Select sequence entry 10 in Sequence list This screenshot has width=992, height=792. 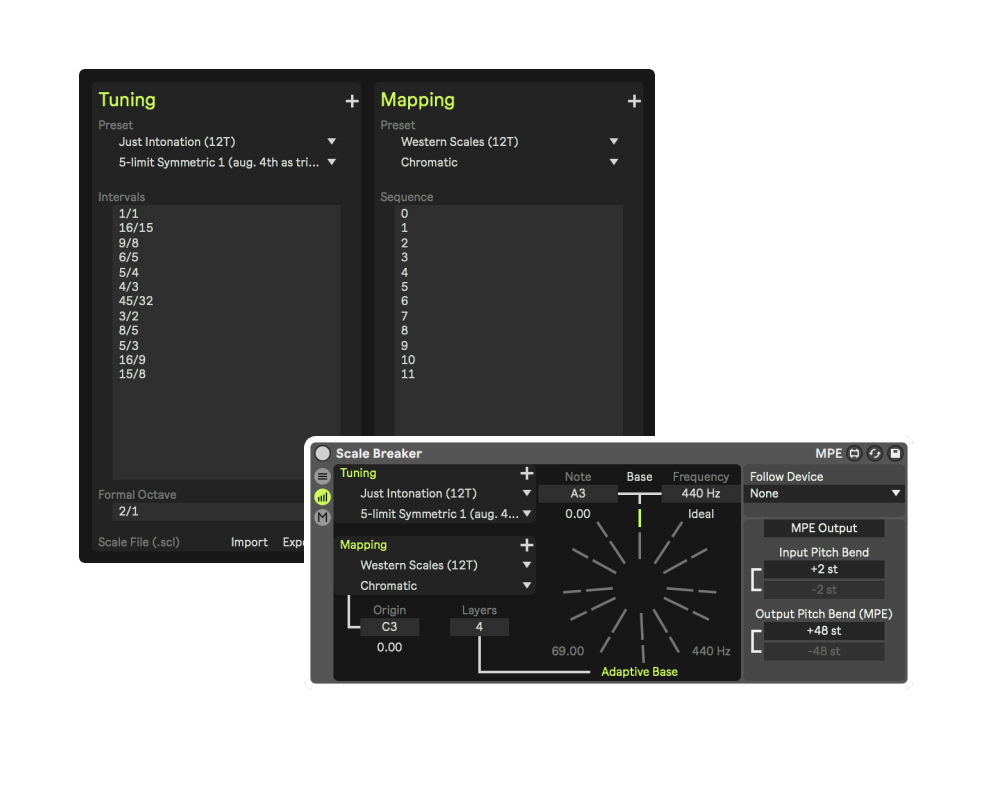pos(408,360)
